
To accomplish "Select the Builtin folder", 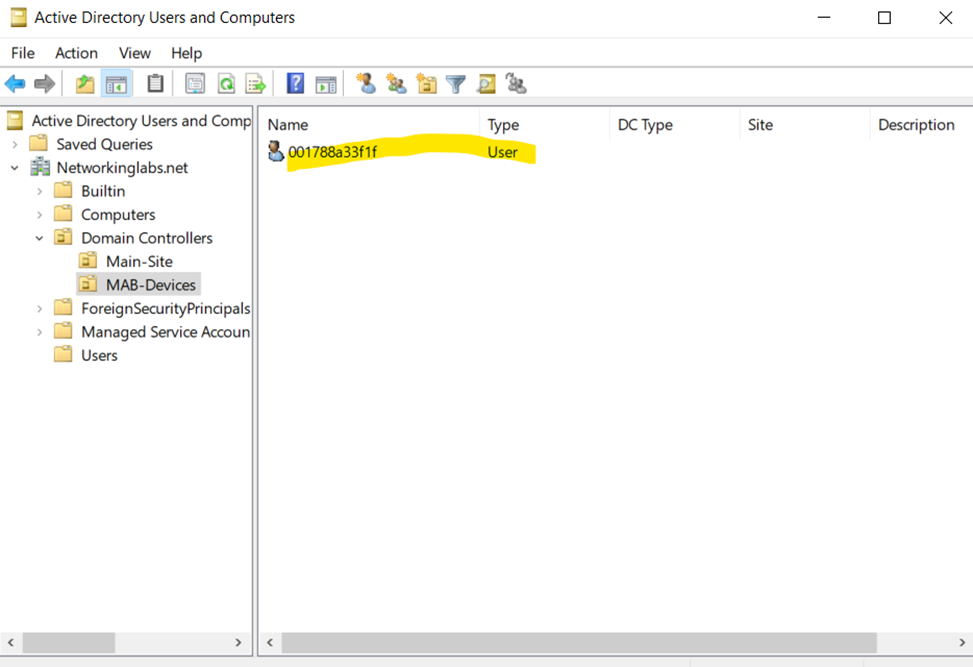I will point(103,192).
